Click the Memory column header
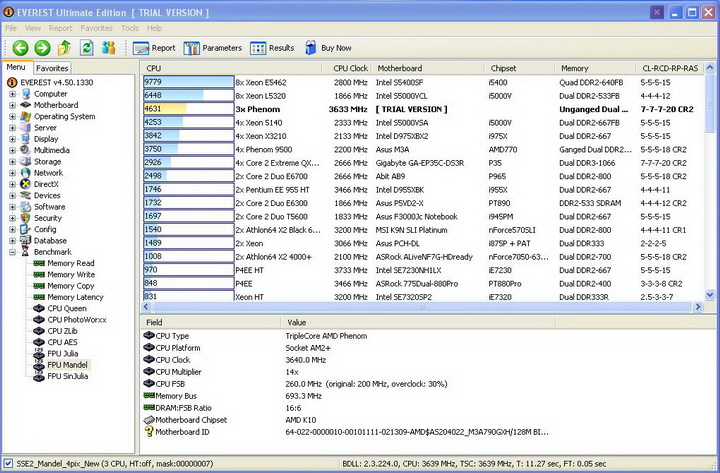Viewport: 720px width, 473px height. pos(595,68)
